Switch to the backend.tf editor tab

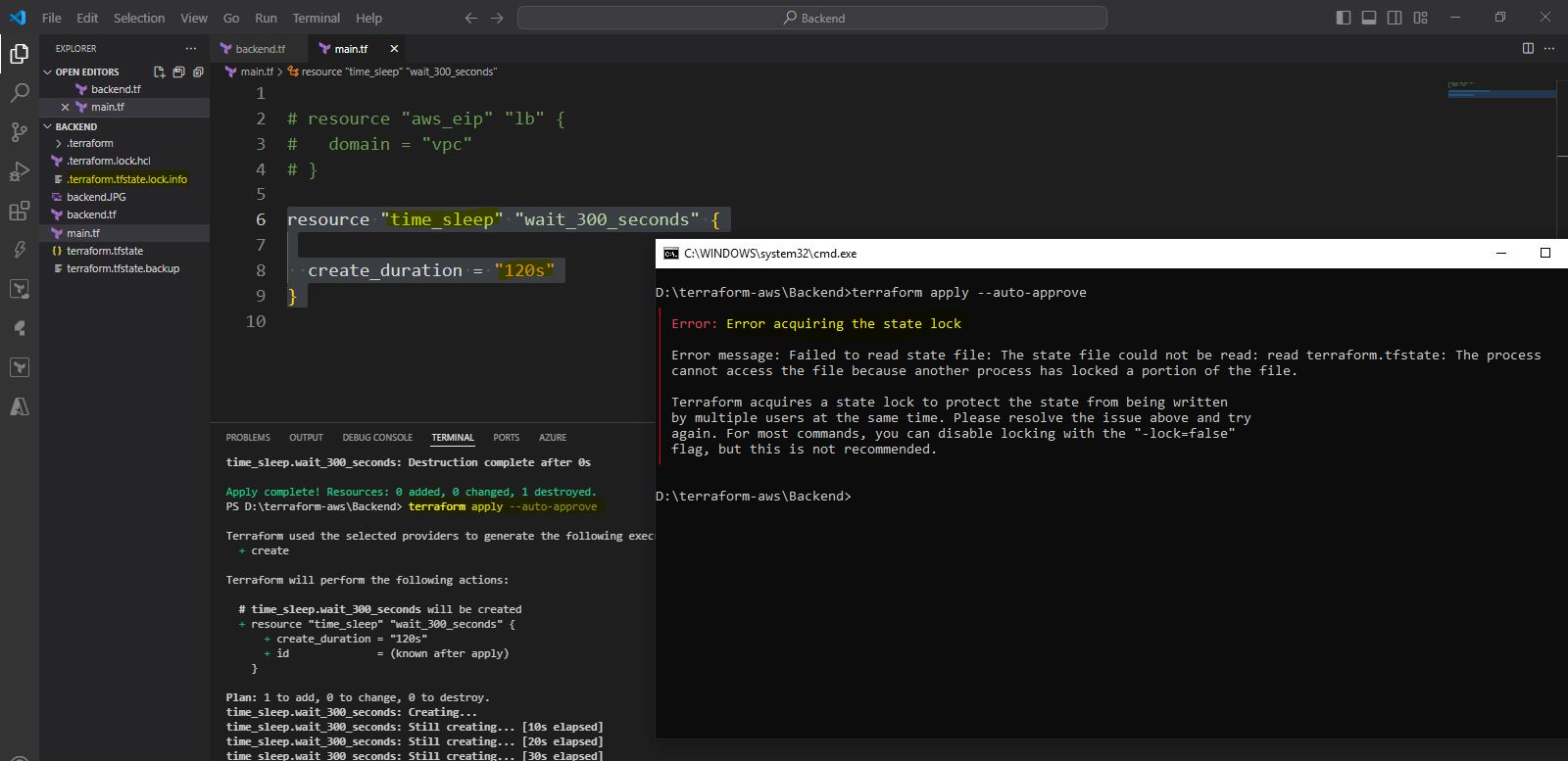[x=260, y=48]
